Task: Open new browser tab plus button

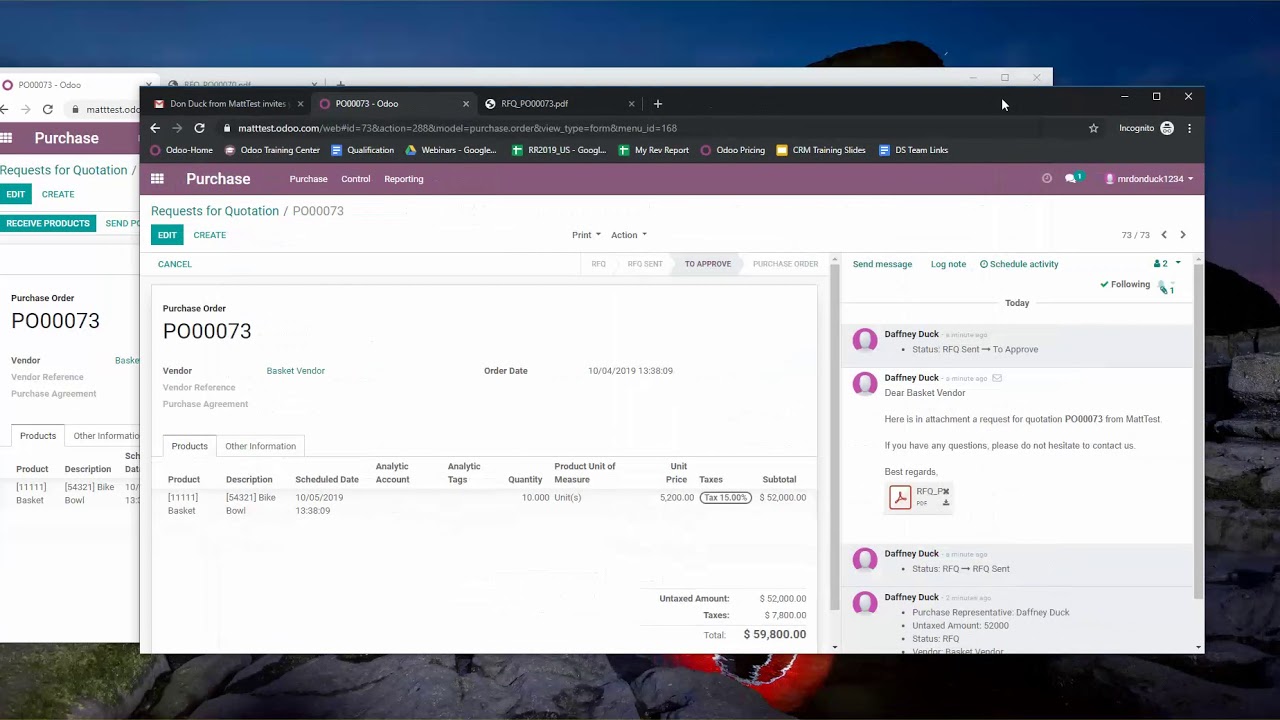Action: [657, 104]
